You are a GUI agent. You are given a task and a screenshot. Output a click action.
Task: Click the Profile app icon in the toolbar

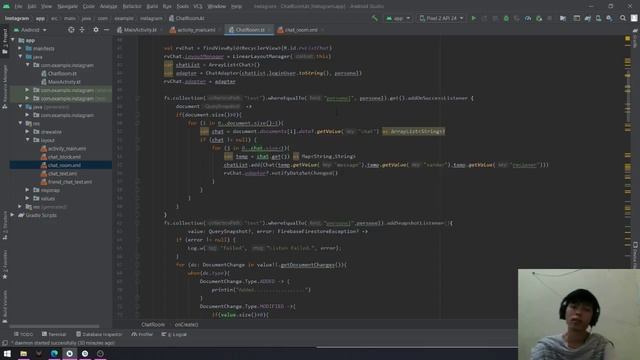528,18
